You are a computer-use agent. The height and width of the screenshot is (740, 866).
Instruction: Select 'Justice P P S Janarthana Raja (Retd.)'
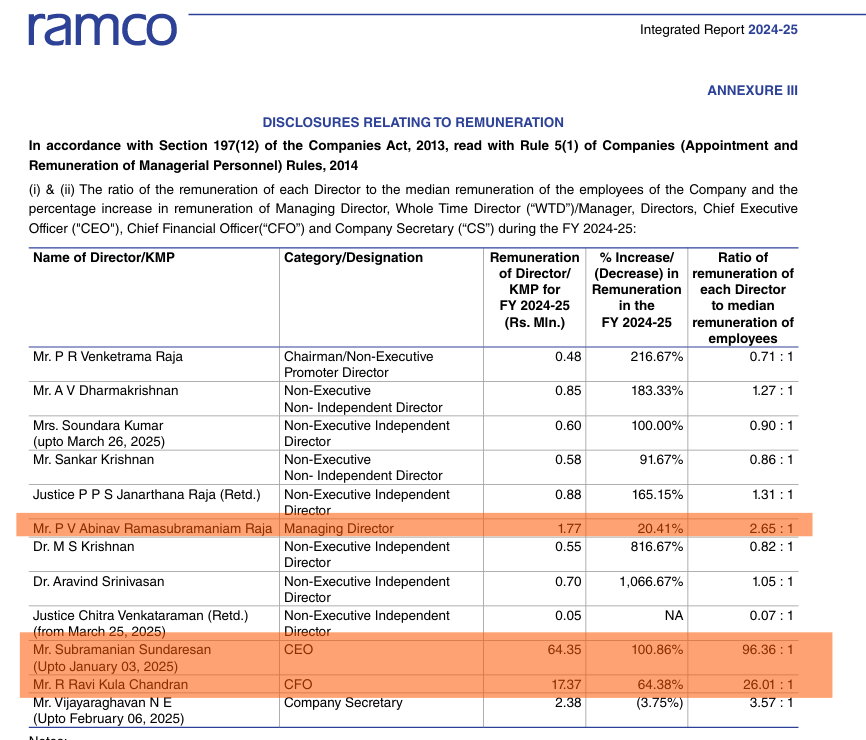click(x=146, y=495)
